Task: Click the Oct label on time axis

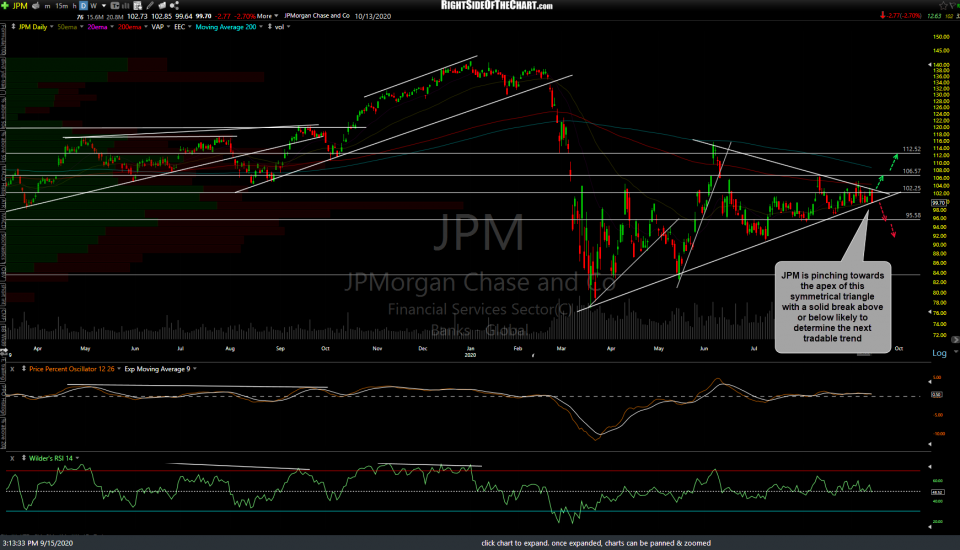Action: [898, 348]
